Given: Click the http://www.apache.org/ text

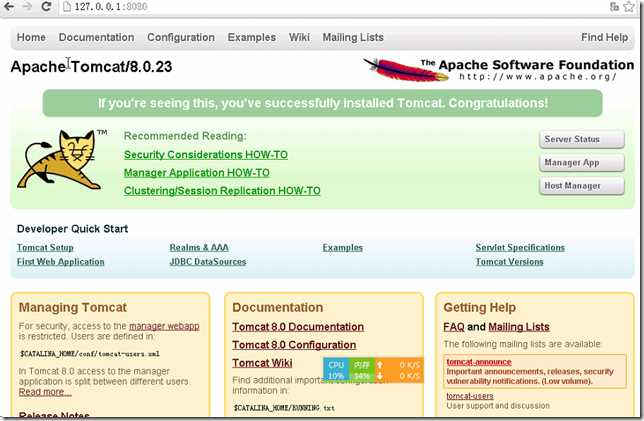Looking at the screenshot, I should (538, 77).
